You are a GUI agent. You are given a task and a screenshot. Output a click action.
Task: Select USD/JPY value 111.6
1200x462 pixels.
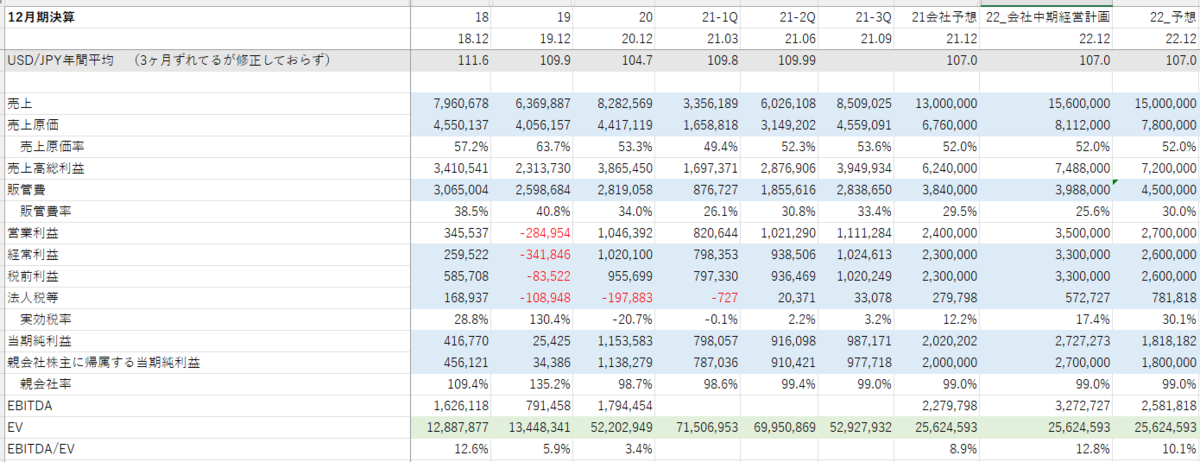point(473,60)
